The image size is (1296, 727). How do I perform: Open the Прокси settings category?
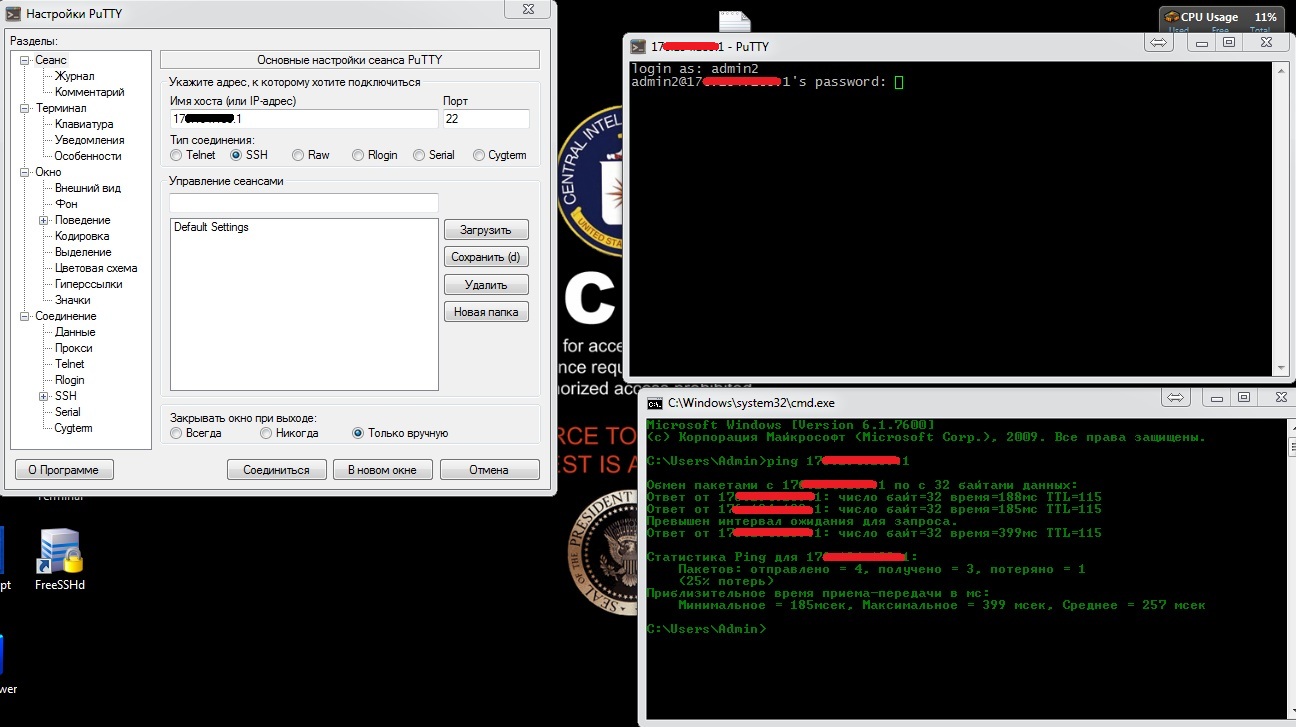click(x=74, y=348)
